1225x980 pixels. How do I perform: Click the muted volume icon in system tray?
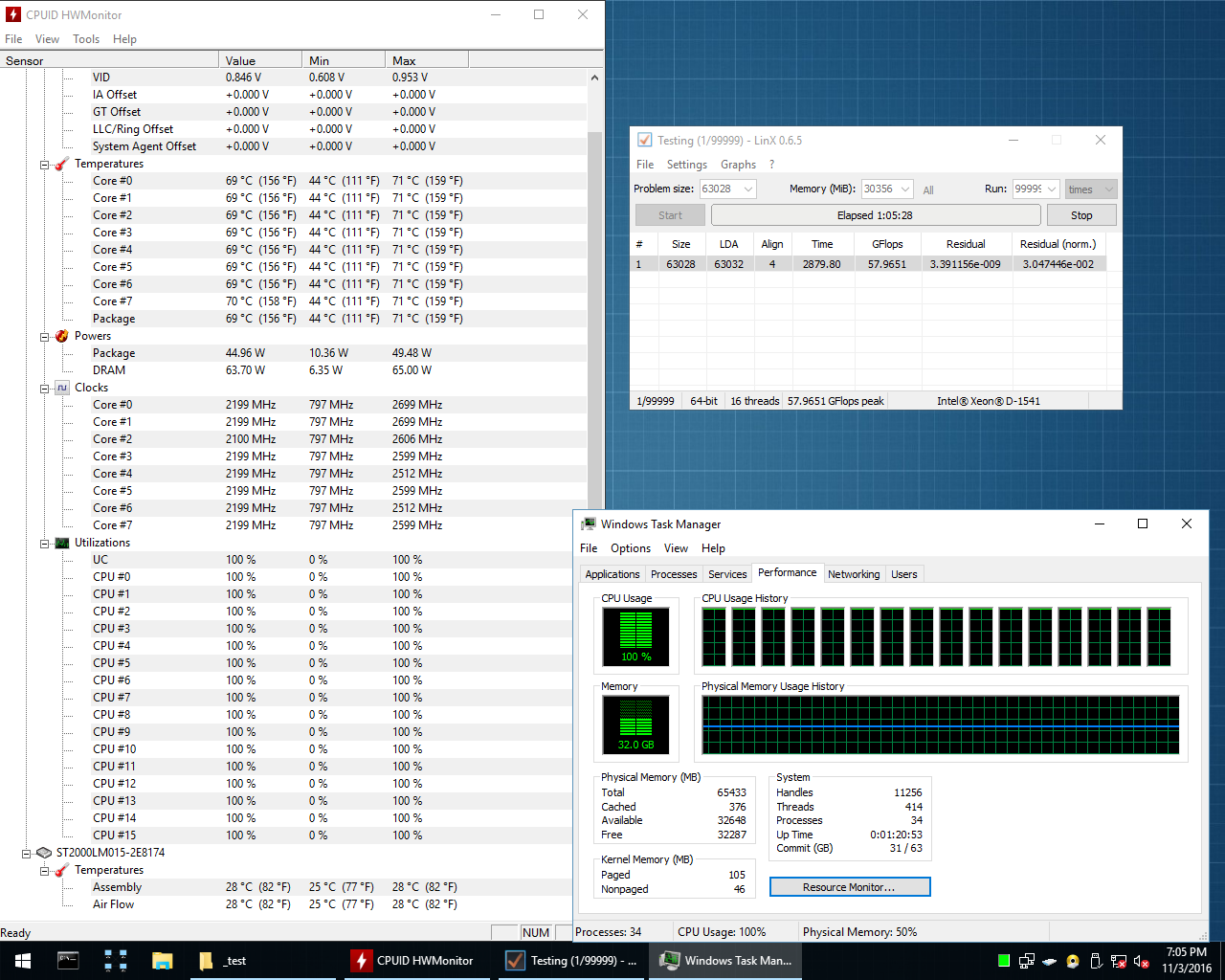[x=1141, y=961]
